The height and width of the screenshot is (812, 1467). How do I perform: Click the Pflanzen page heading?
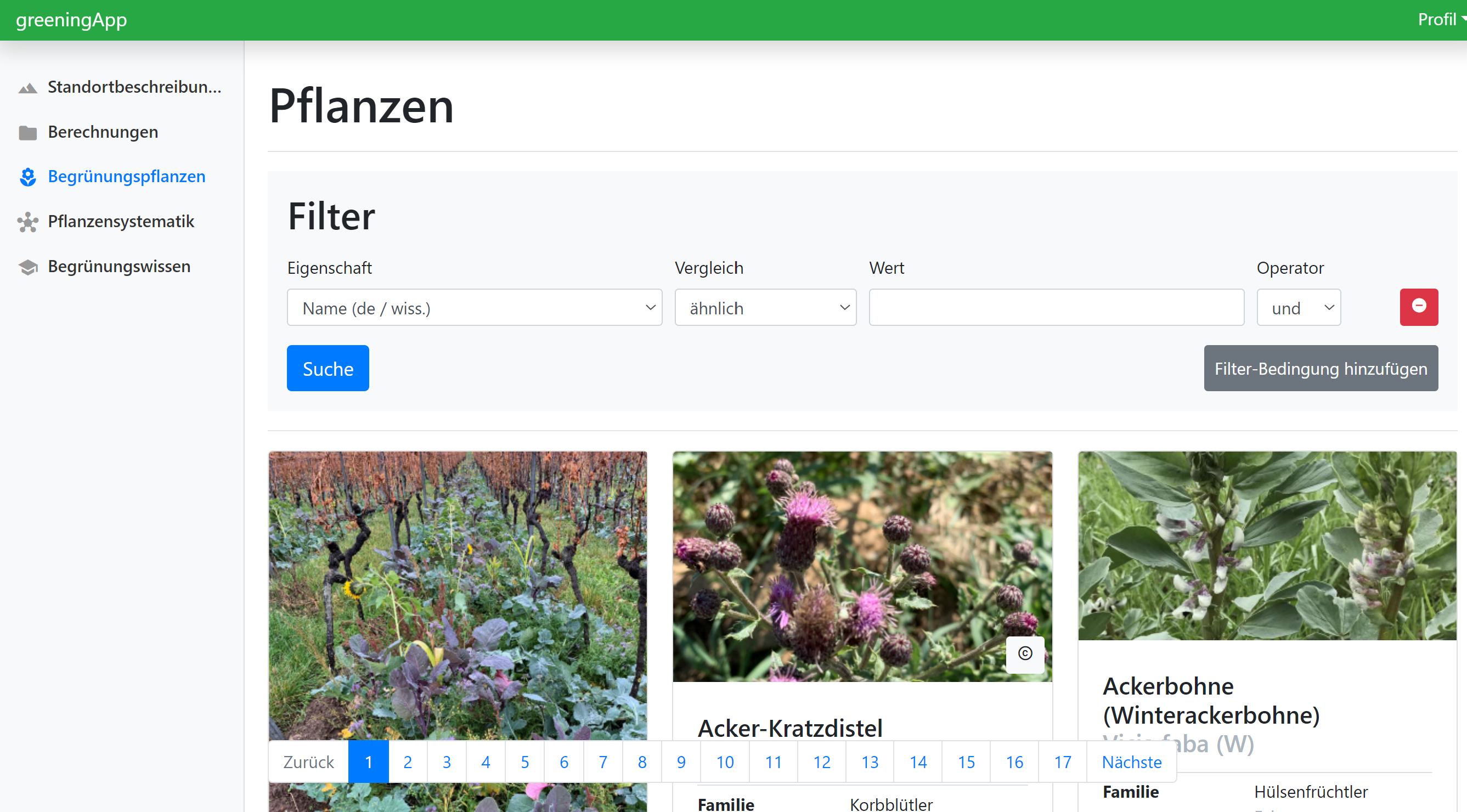point(361,106)
